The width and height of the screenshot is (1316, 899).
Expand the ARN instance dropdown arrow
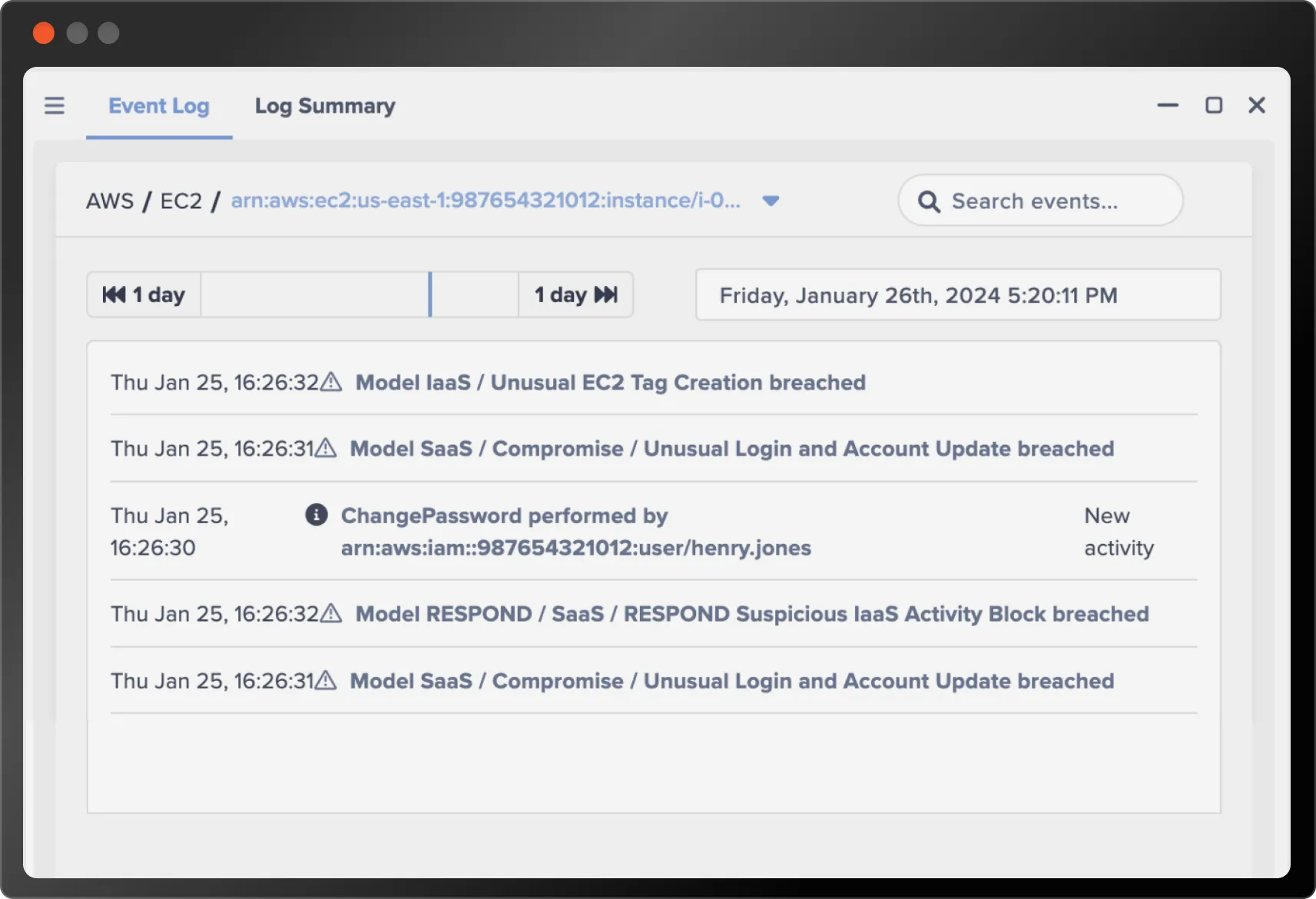click(x=771, y=201)
